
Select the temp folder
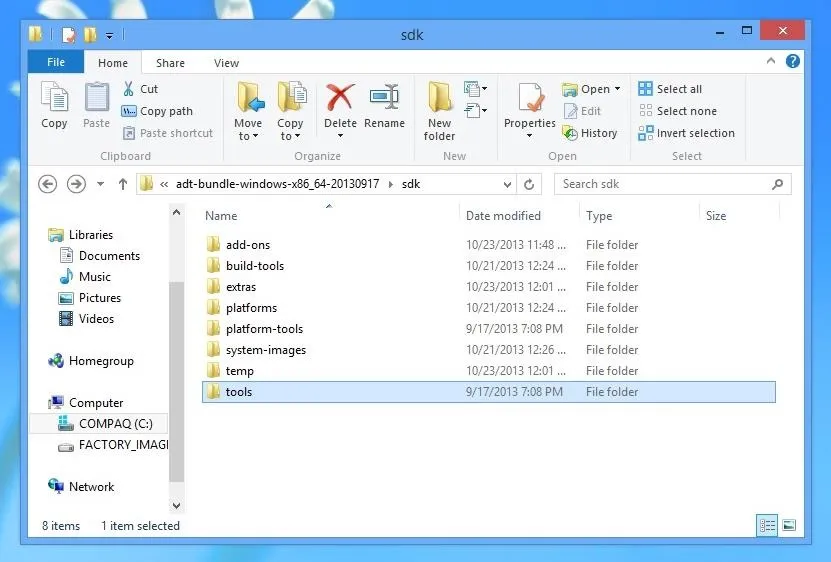click(489, 371)
